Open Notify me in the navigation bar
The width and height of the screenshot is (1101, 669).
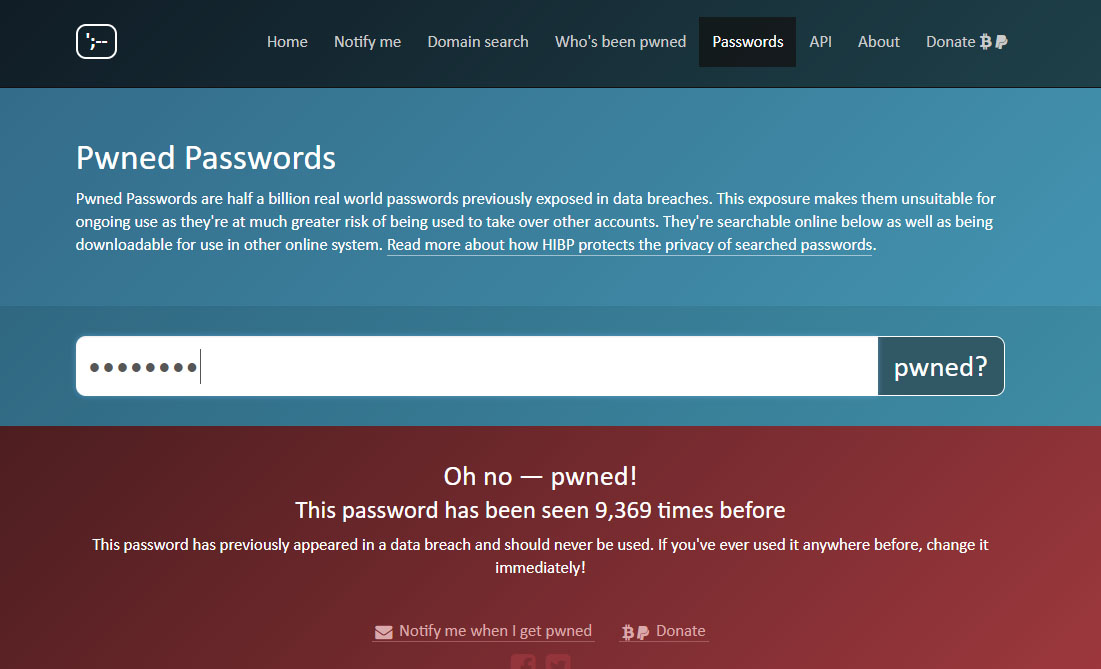click(x=367, y=42)
